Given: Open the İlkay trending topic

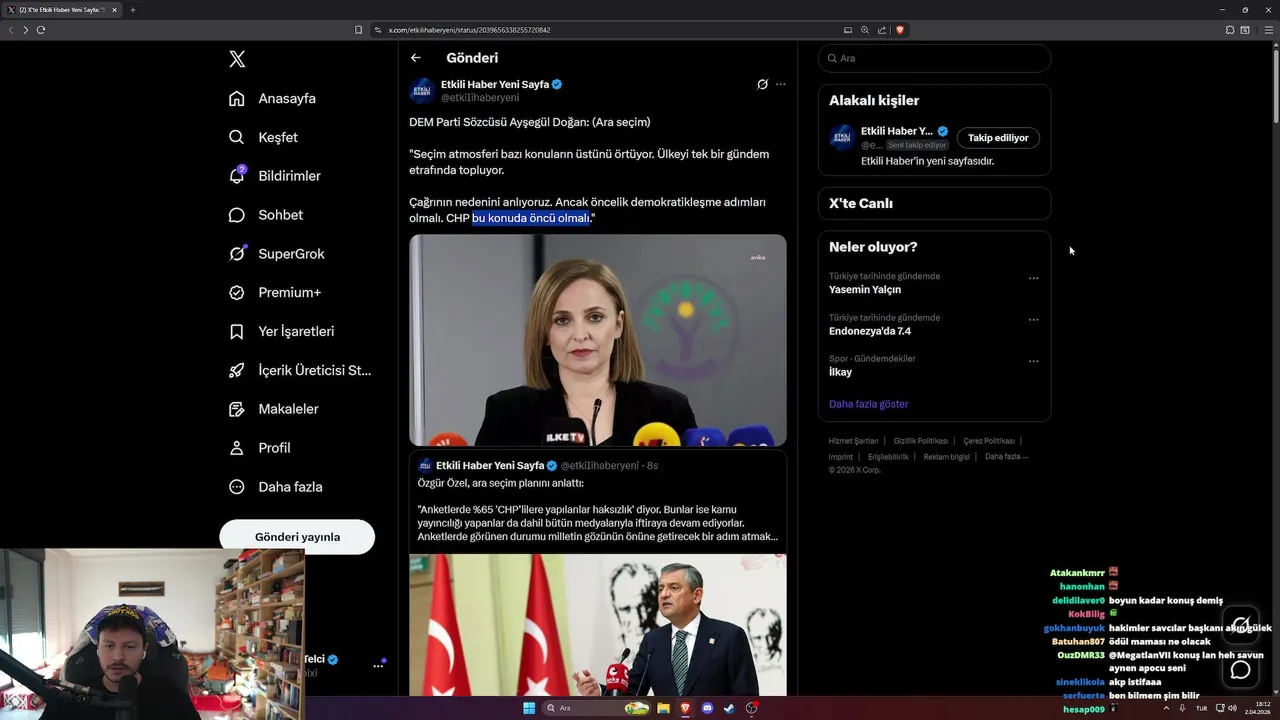Looking at the screenshot, I should click(x=841, y=372).
